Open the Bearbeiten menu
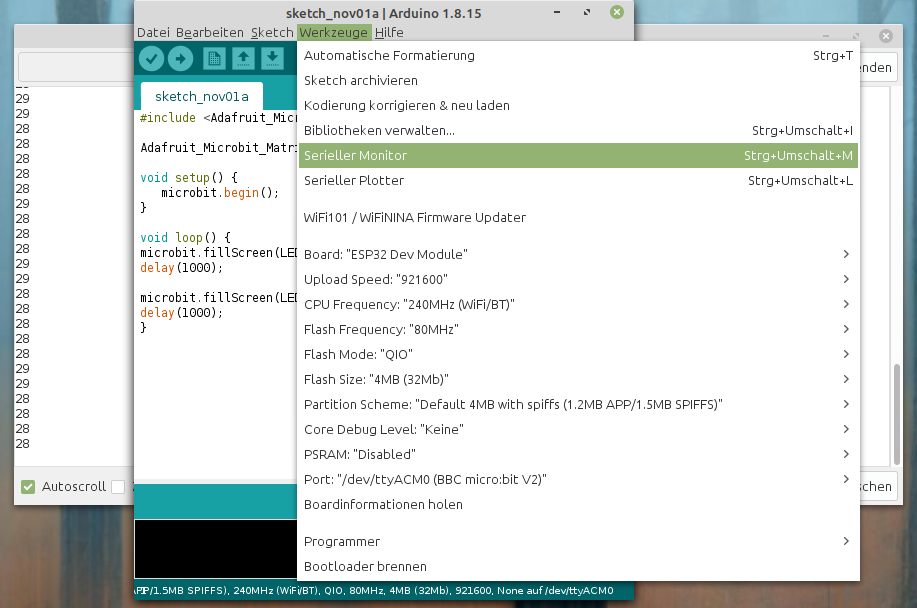This screenshot has width=917, height=608. (209, 33)
